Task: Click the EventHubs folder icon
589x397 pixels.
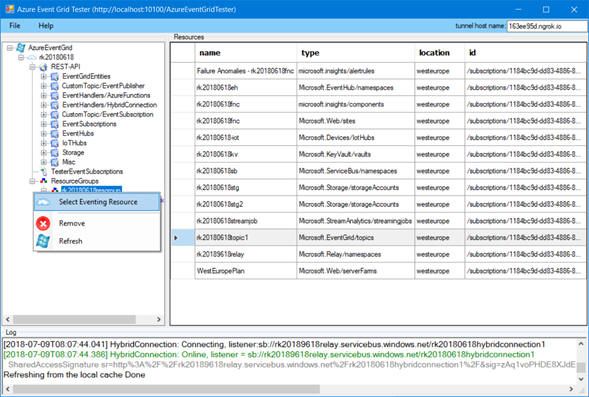Action: click(x=54, y=134)
